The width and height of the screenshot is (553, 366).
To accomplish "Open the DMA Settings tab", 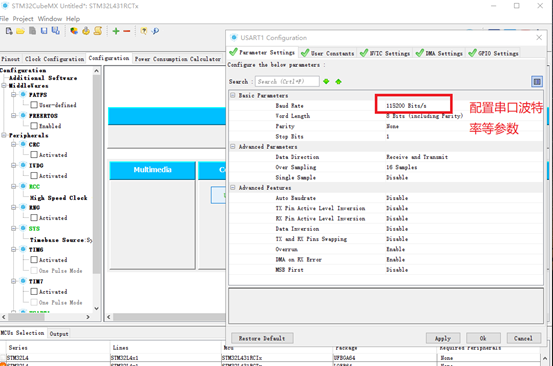I will click(x=439, y=53).
